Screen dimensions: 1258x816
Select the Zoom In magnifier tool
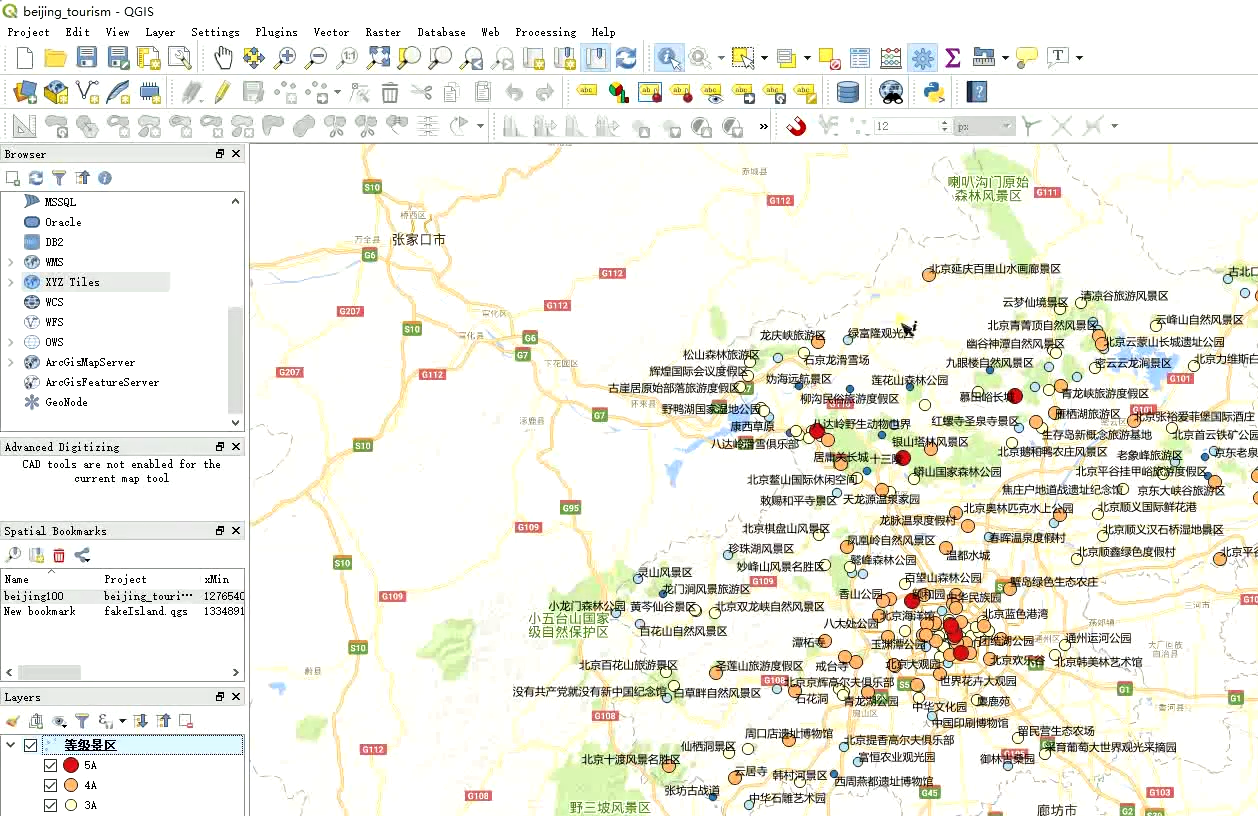[285, 58]
